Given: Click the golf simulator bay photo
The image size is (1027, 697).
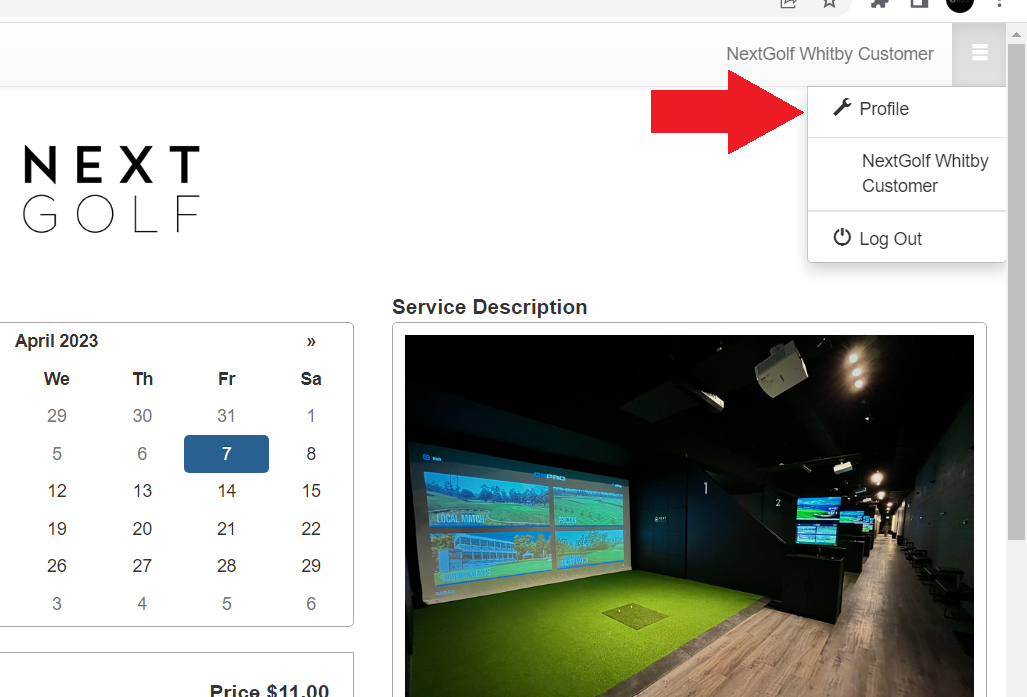Looking at the screenshot, I should (x=689, y=516).
